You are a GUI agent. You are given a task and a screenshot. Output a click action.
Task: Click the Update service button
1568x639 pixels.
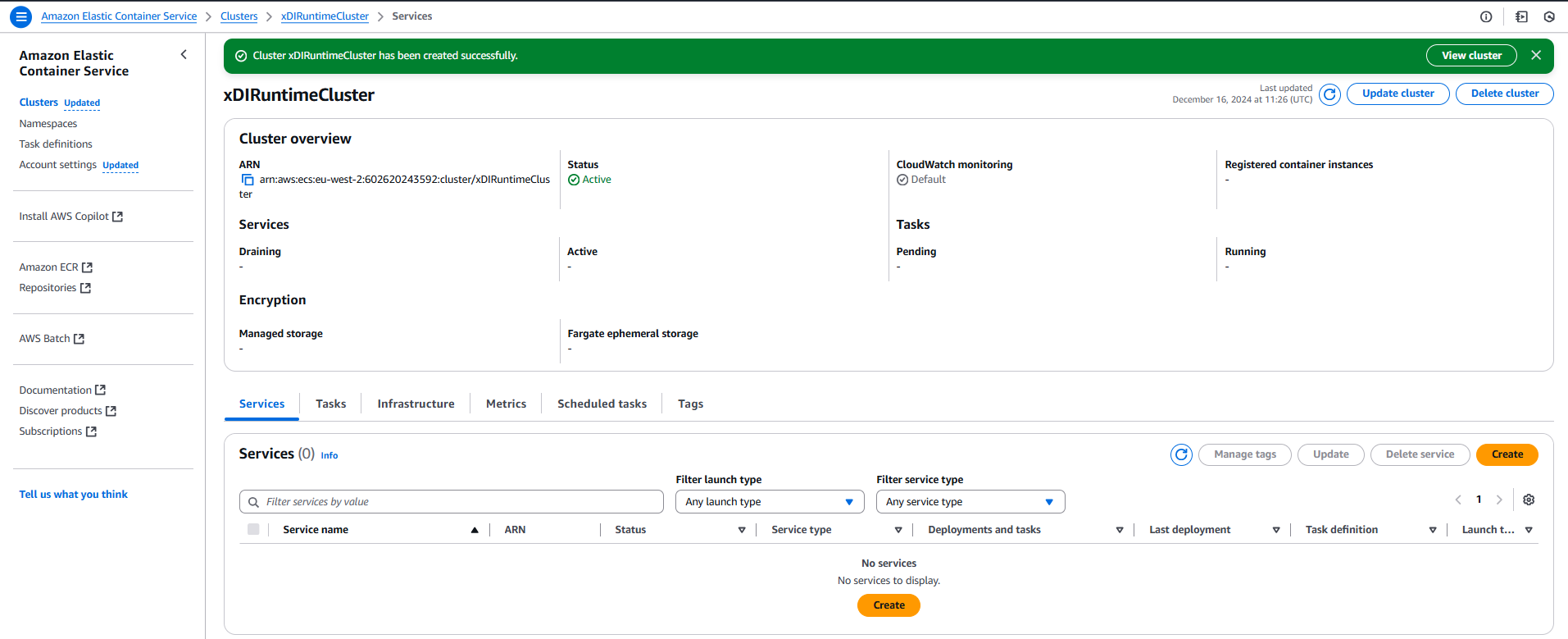[x=1330, y=454]
